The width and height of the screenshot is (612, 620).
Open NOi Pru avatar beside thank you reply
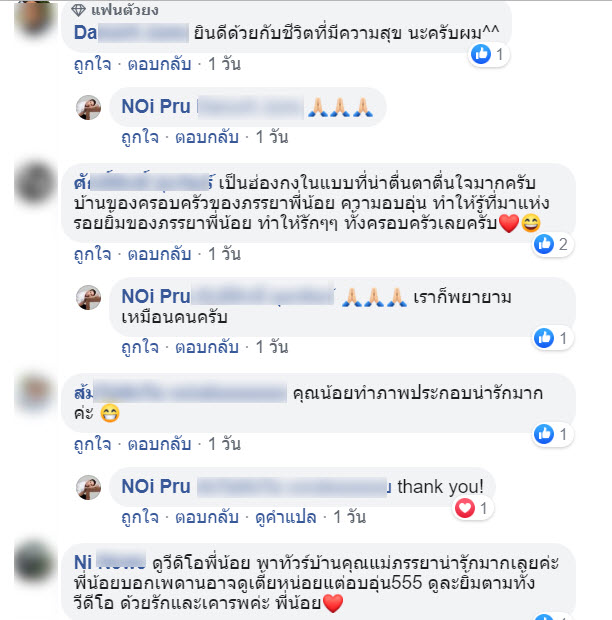click(x=88, y=487)
